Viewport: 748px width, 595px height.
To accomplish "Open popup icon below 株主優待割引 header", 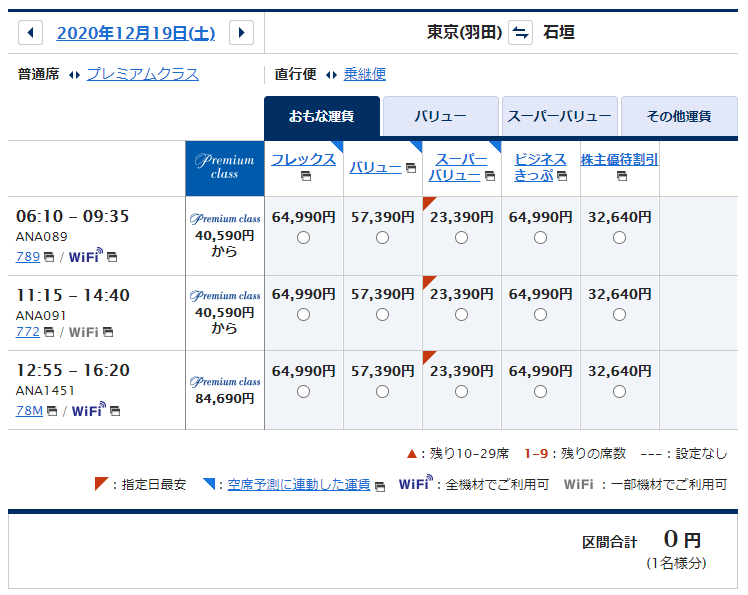I will pyautogui.click(x=622, y=176).
